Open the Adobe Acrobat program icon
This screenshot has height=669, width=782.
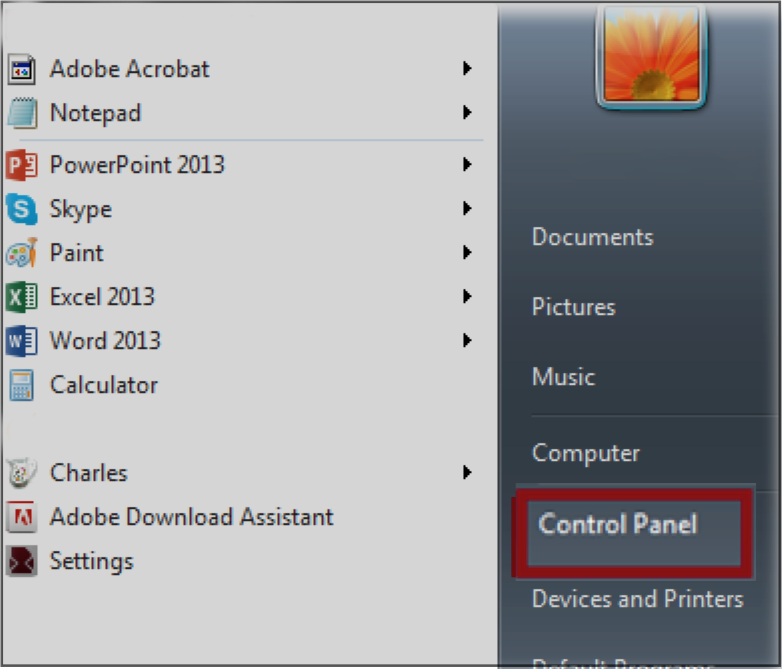tap(21, 70)
